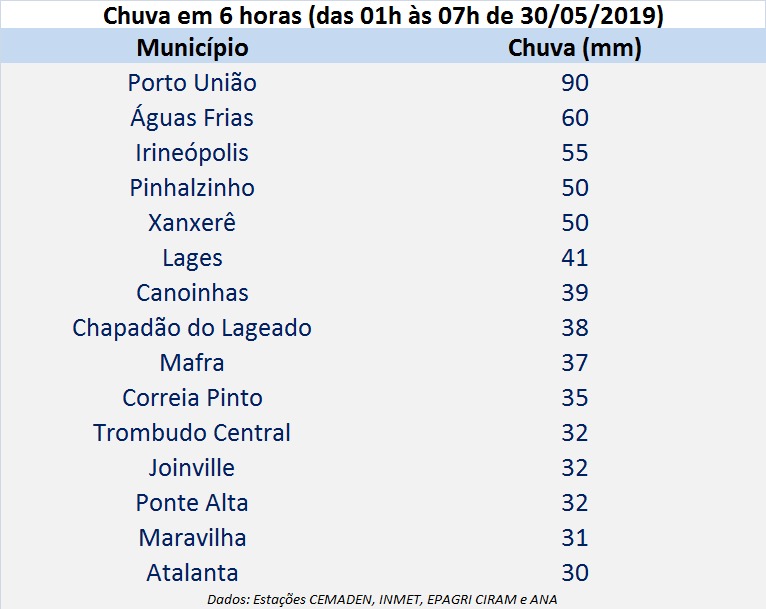Click the data sources footnote text
This screenshot has height=609, width=766.
click(x=382, y=599)
